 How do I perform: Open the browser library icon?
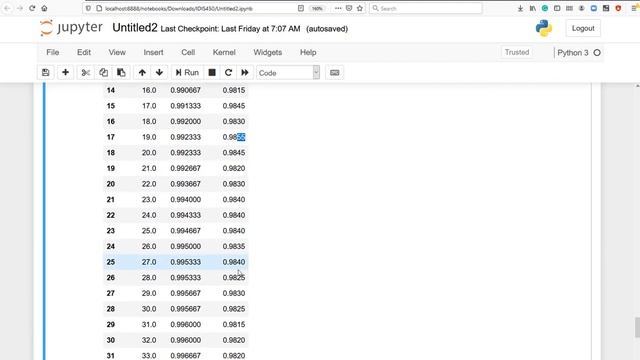tap(533, 8)
